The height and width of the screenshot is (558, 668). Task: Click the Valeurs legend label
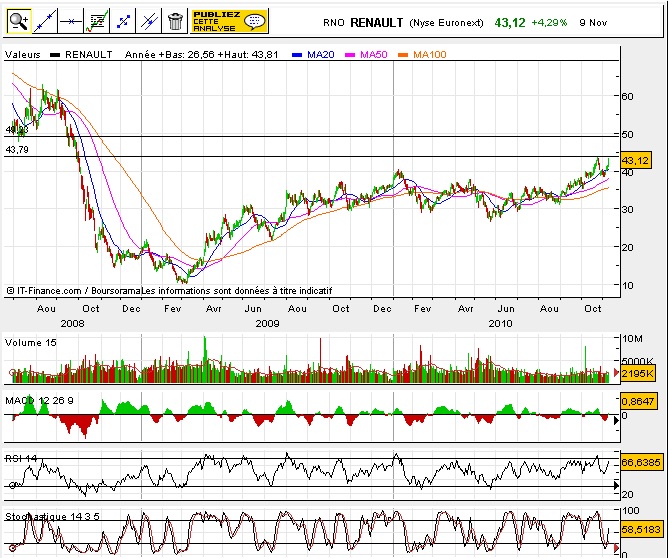tap(23, 55)
